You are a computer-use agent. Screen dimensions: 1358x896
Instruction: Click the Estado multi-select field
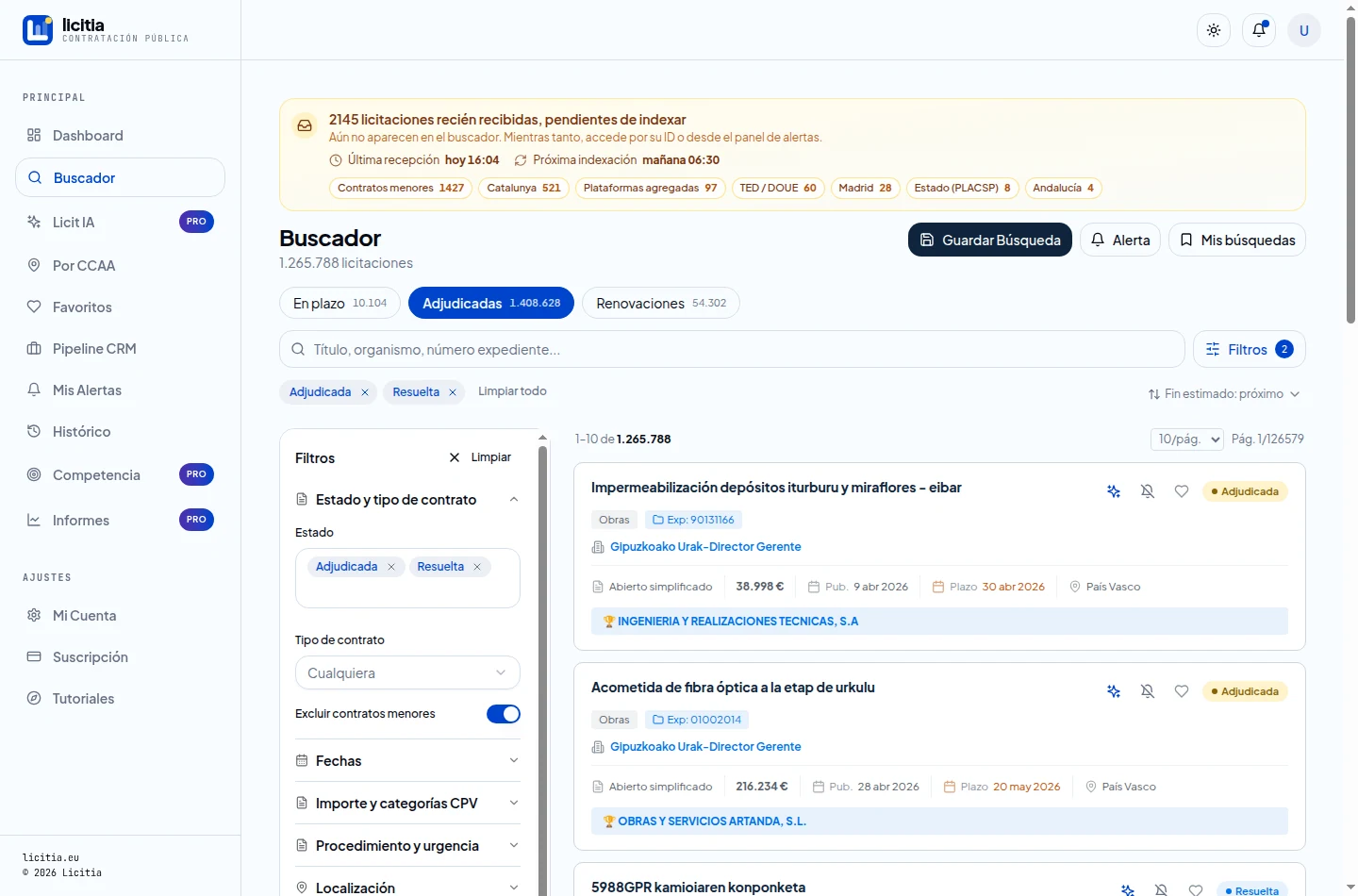(x=407, y=578)
